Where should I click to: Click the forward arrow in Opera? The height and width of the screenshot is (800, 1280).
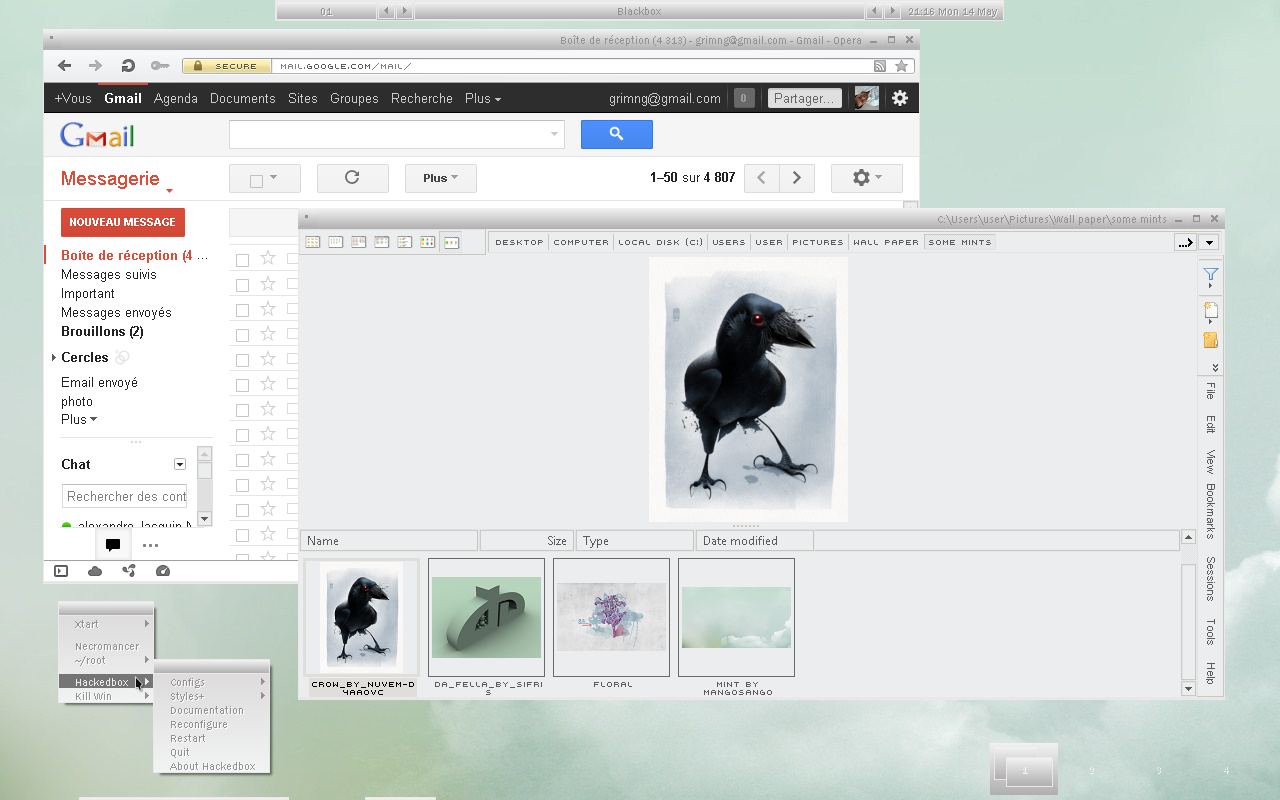(x=96, y=66)
